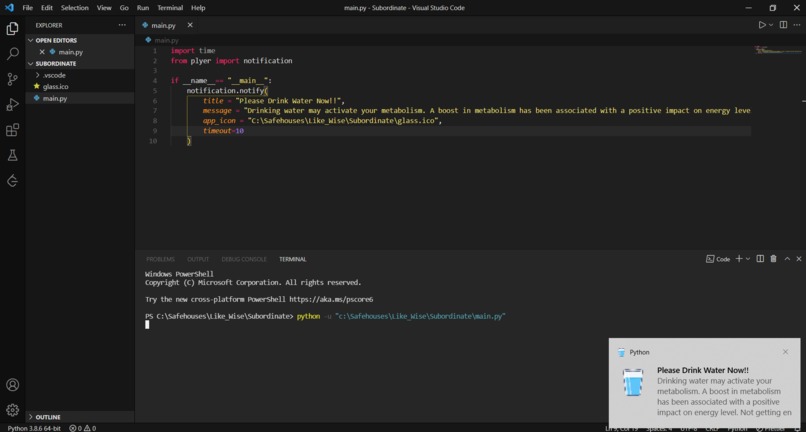Open the Manage settings gear icon

12,410
